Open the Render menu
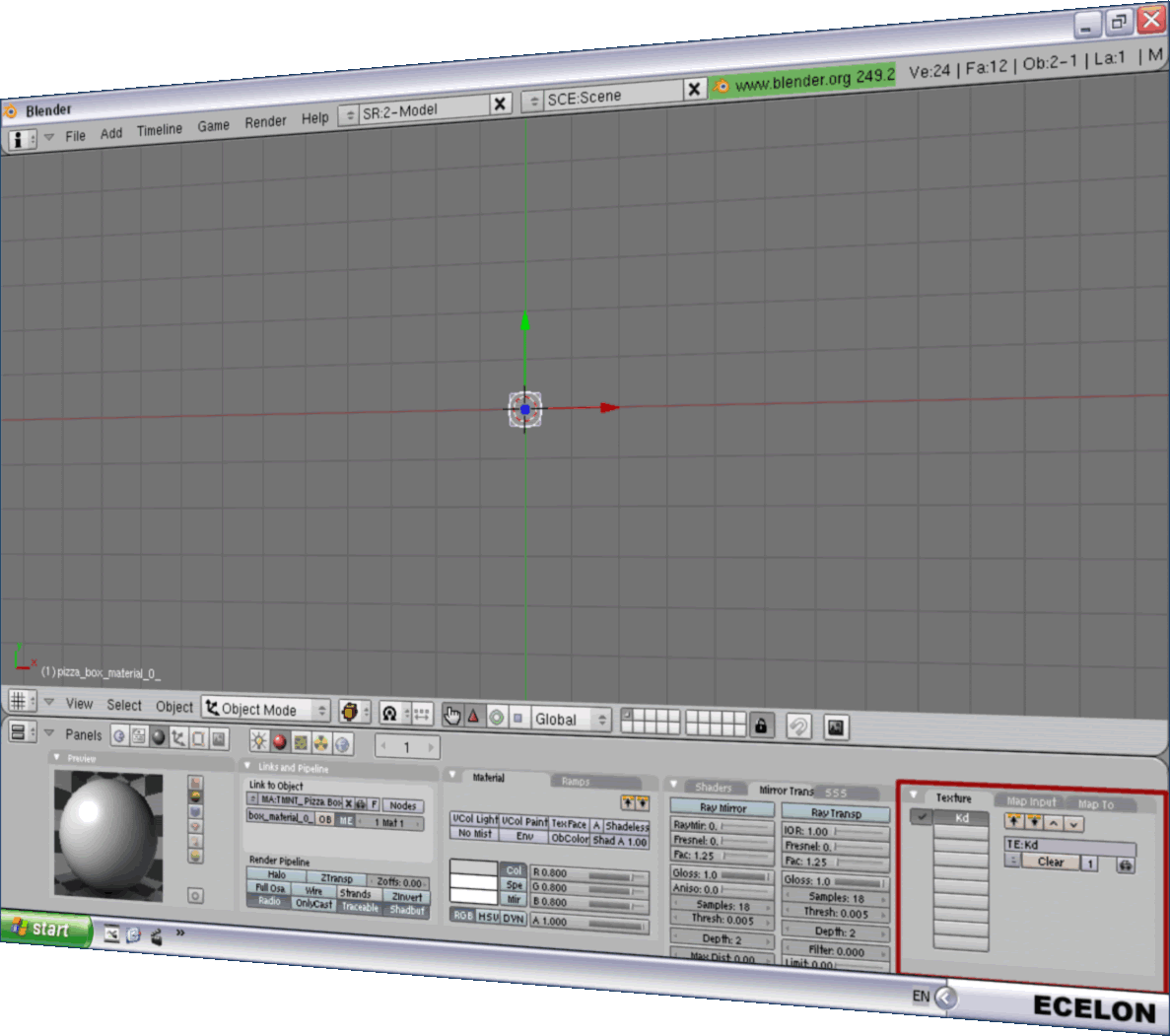The image size is (1170, 1036). tap(265, 121)
